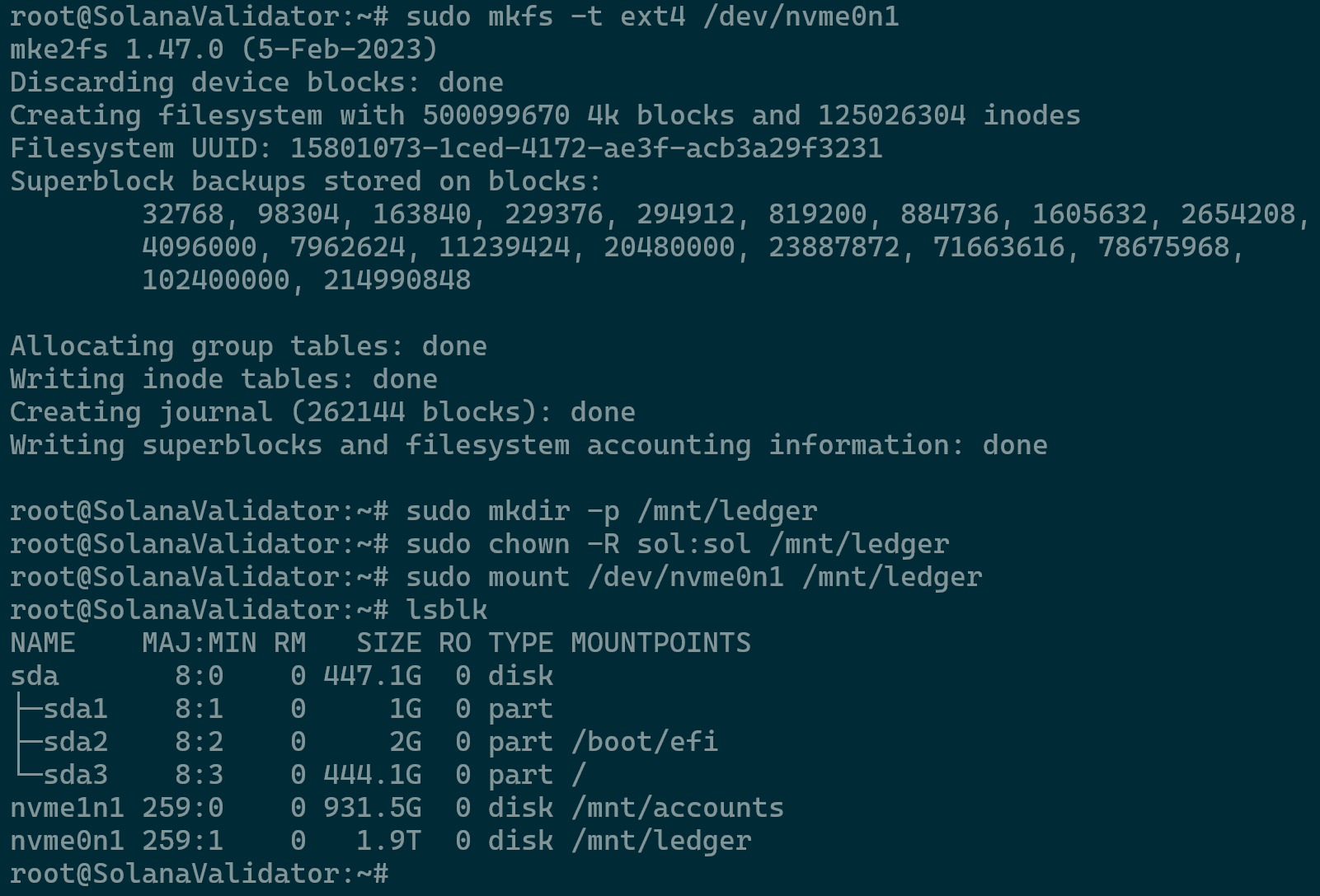Image resolution: width=1320 pixels, height=896 pixels.
Task: Click the SIZE column header
Action: point(388,643)
